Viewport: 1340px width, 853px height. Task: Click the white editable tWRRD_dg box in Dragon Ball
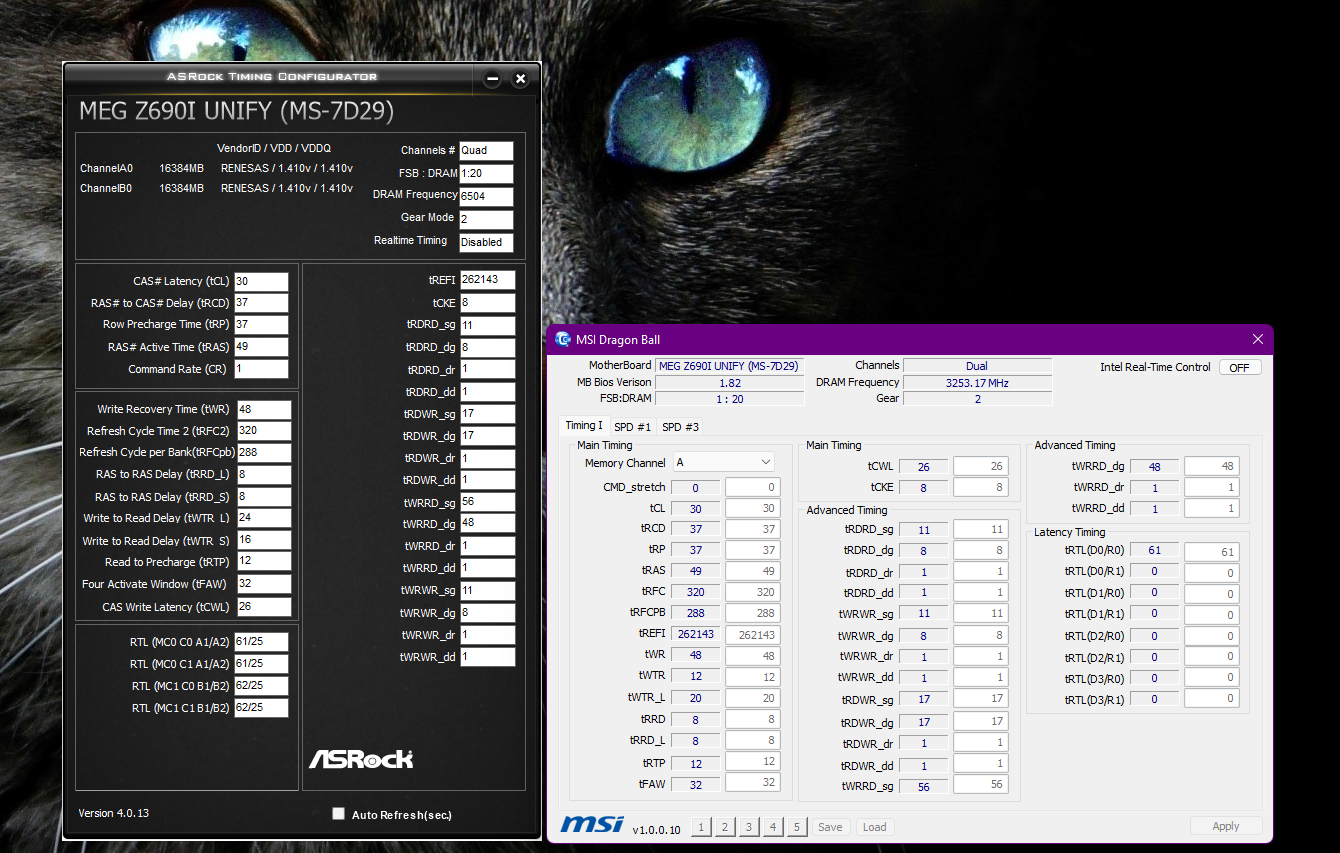click(x=1212, y=466)
